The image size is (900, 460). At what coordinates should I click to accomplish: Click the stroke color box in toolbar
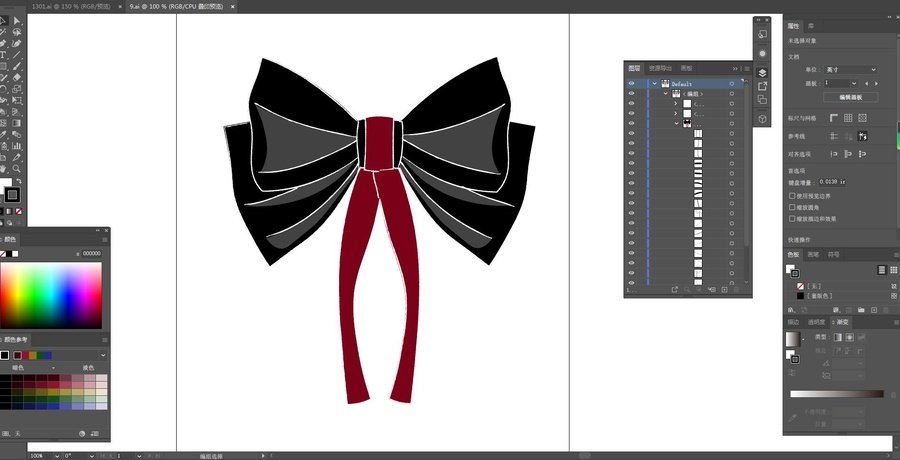coord(12,195)
